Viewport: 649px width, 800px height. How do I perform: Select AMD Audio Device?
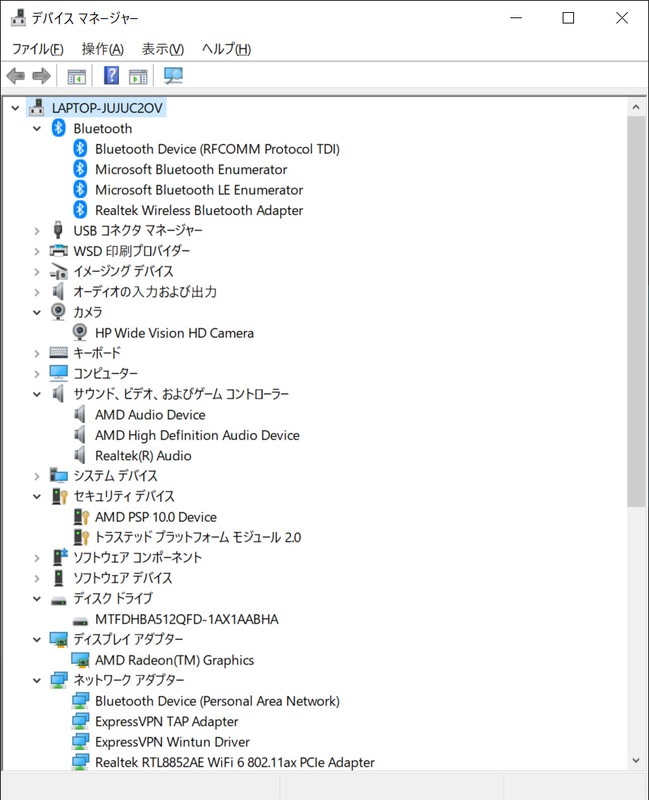click(x=150, y=414)
